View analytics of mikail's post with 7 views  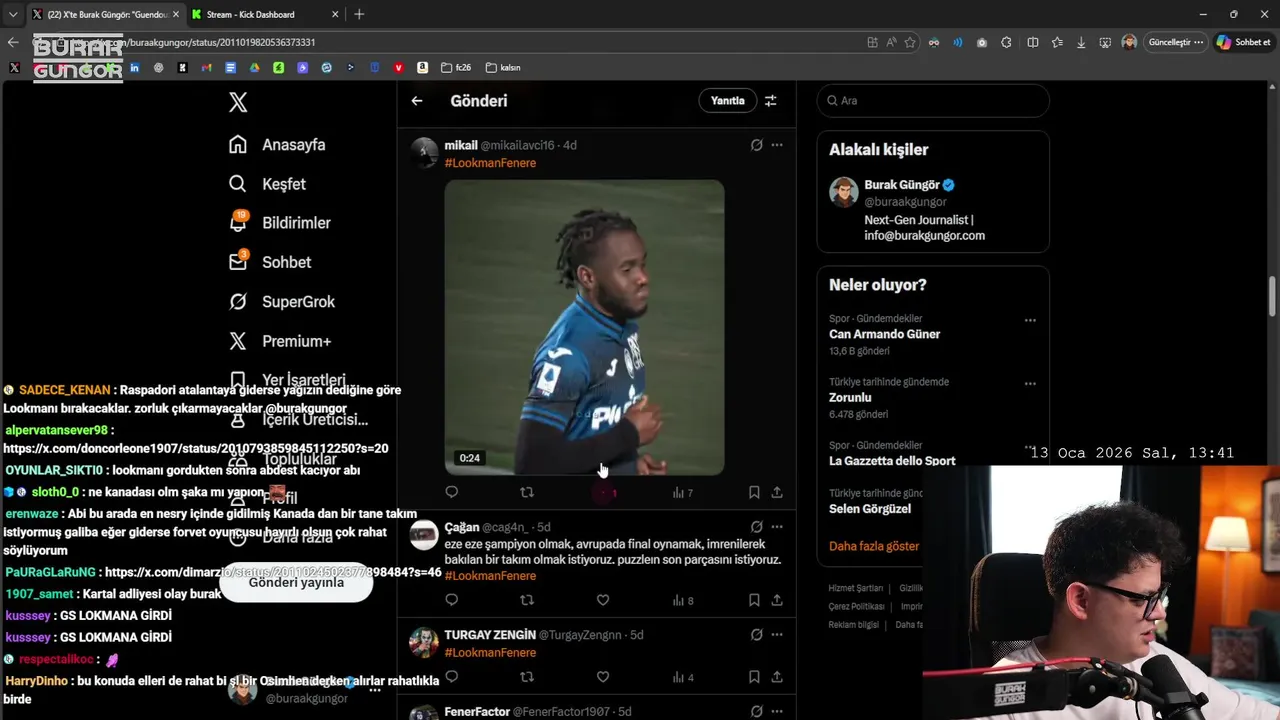(683, 492)
